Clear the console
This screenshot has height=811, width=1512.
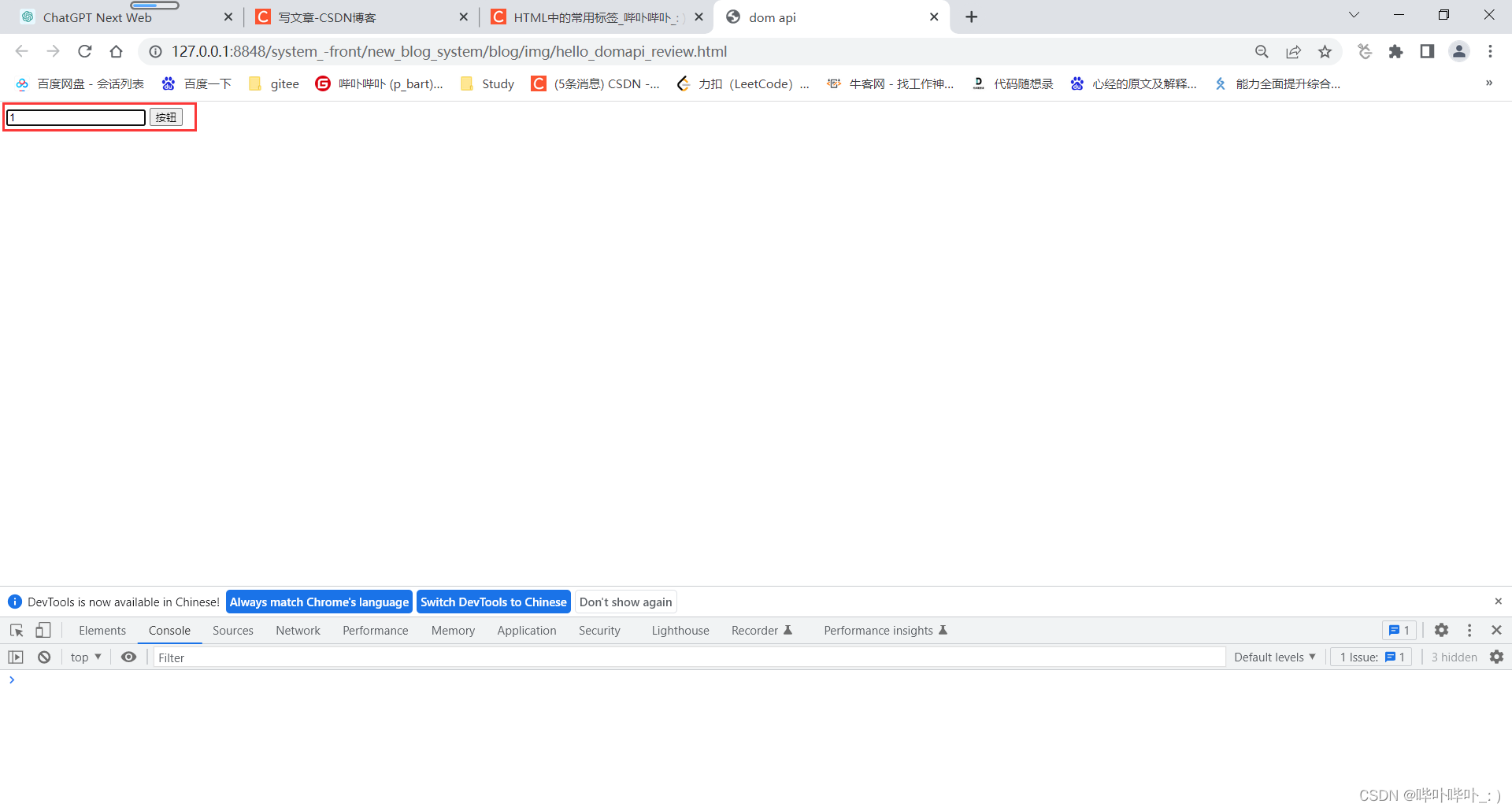(44, 657)
